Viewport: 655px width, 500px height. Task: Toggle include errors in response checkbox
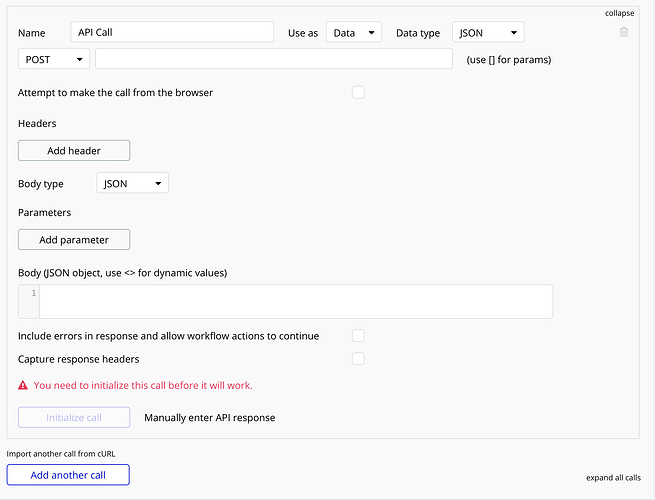358,336
